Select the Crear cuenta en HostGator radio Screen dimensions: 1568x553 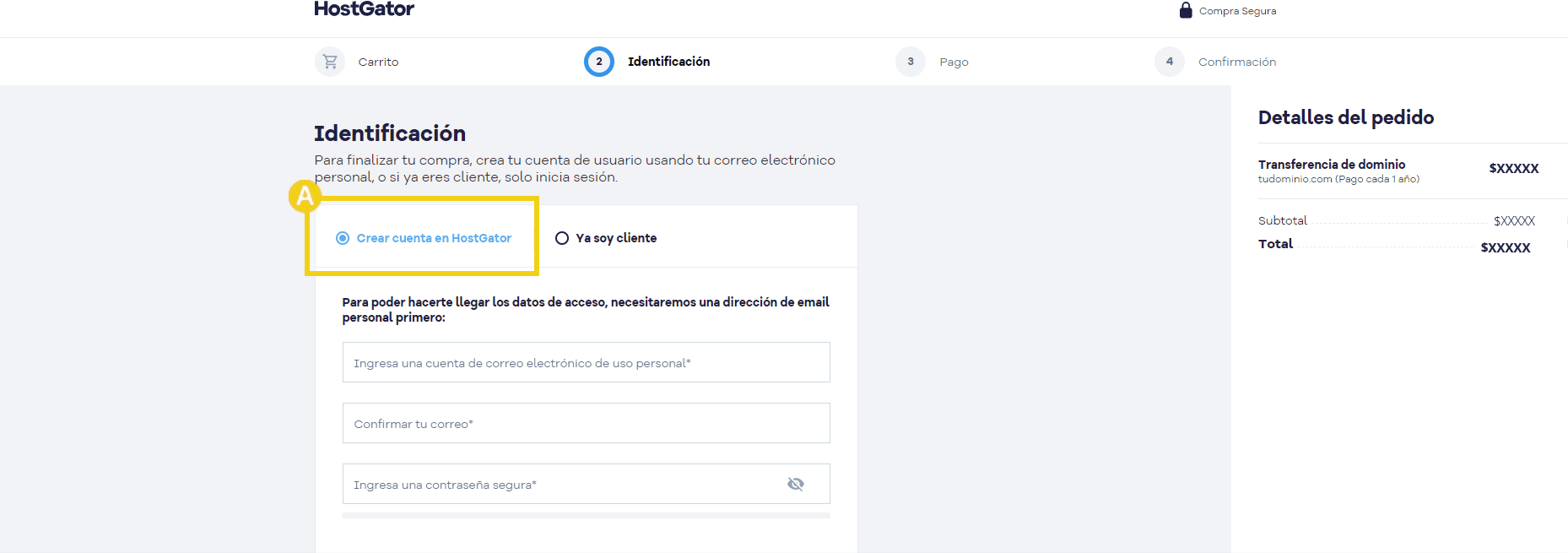343,238
